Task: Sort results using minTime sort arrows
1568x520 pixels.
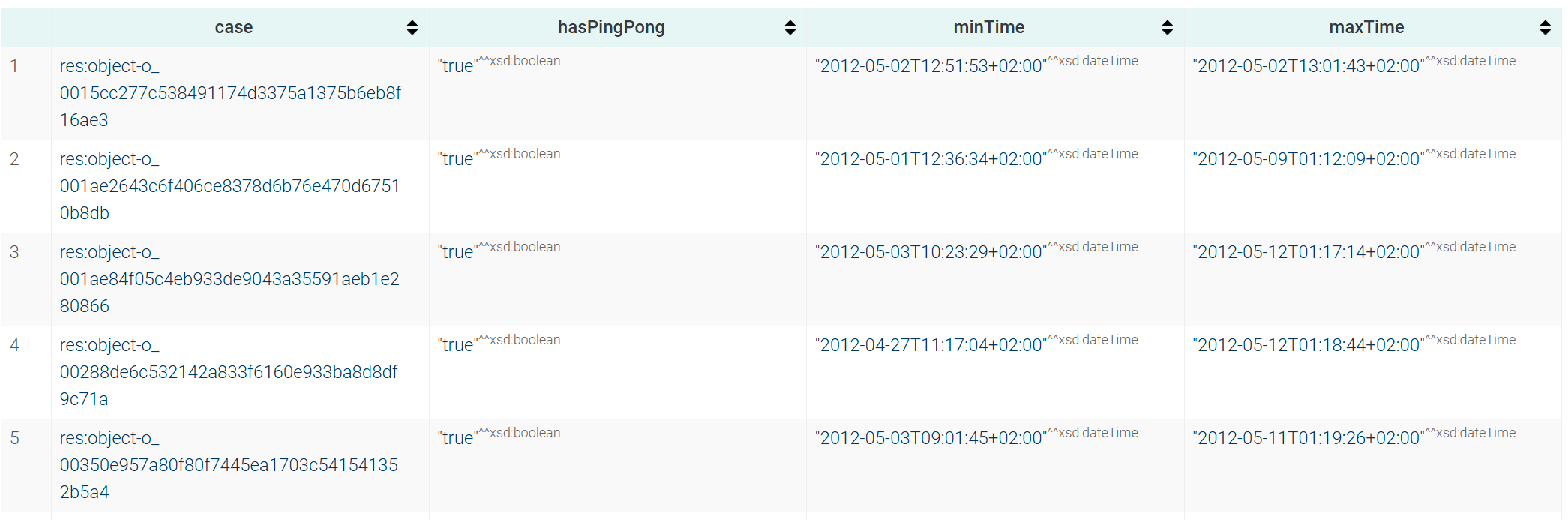Action: [x=1167, y=28]
